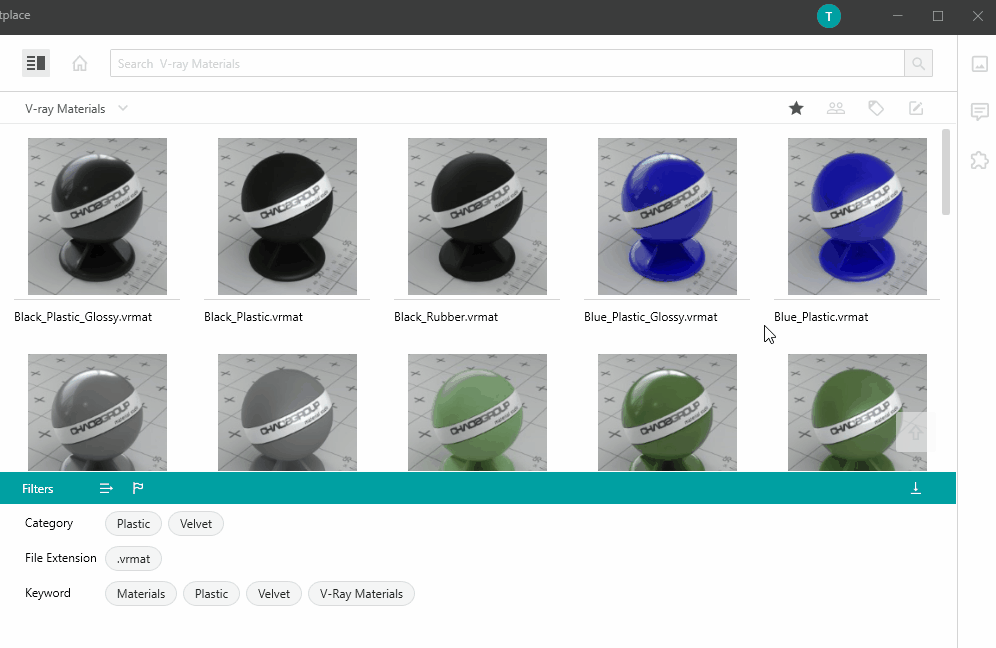Open the sidebar panel view icon

[x=36, y=63]
